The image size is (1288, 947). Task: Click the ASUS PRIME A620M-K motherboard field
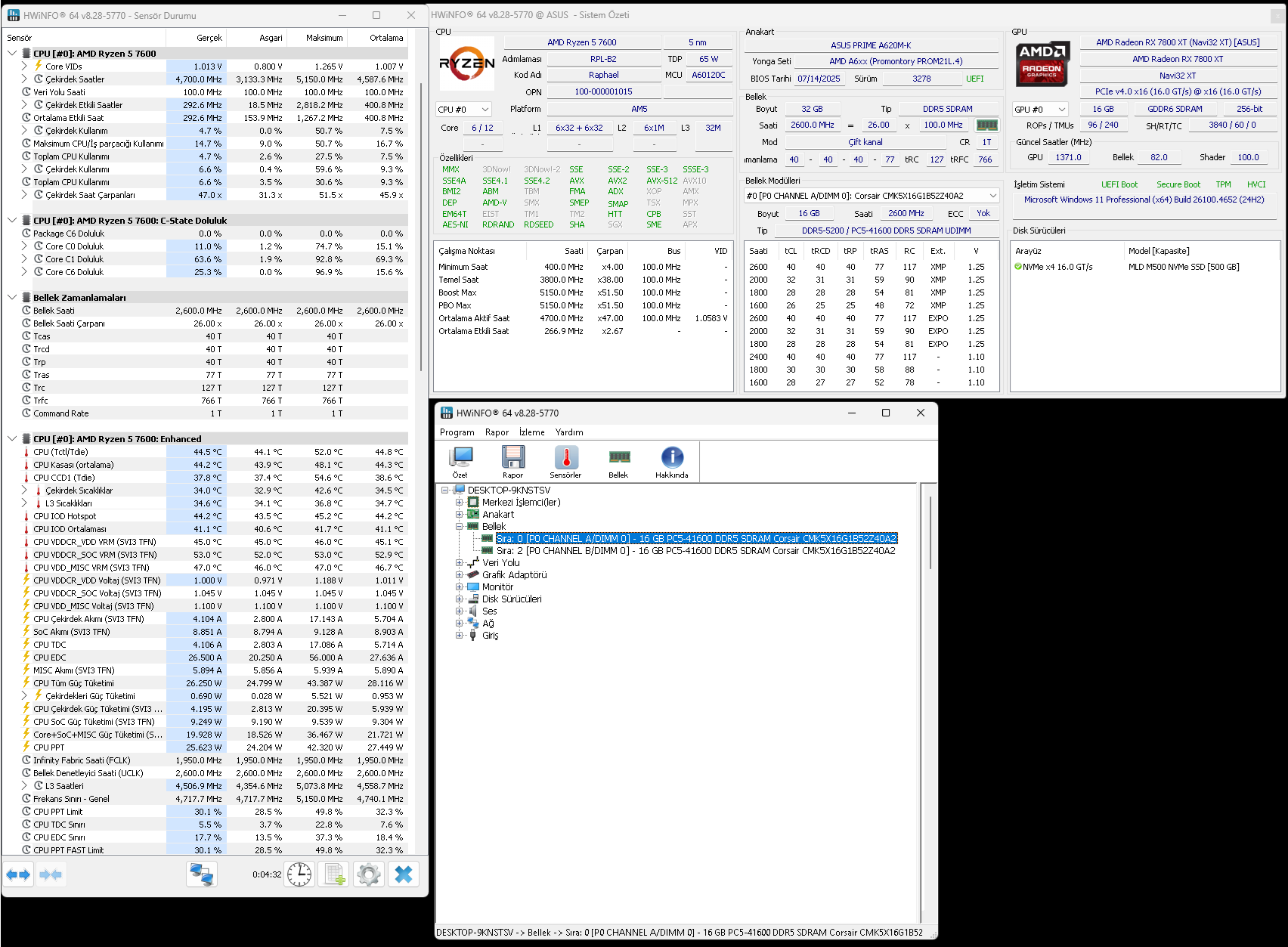tap(871, 45)
